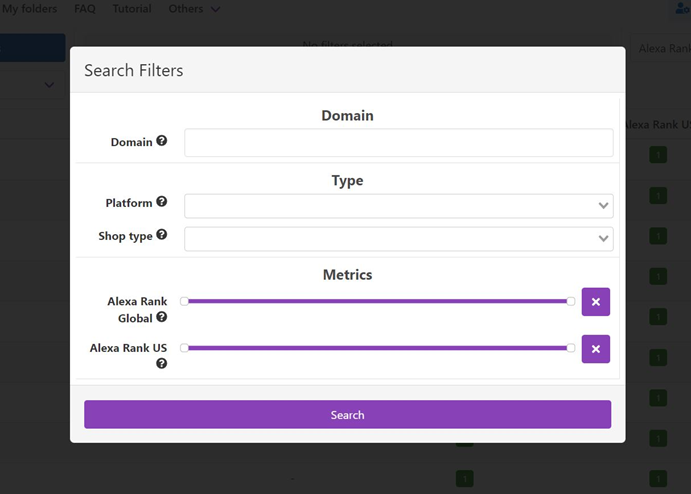Open the Platform dropdown
Image resolution: width=691 pixels, height=494 pixels.
click(x=398, y=206)
